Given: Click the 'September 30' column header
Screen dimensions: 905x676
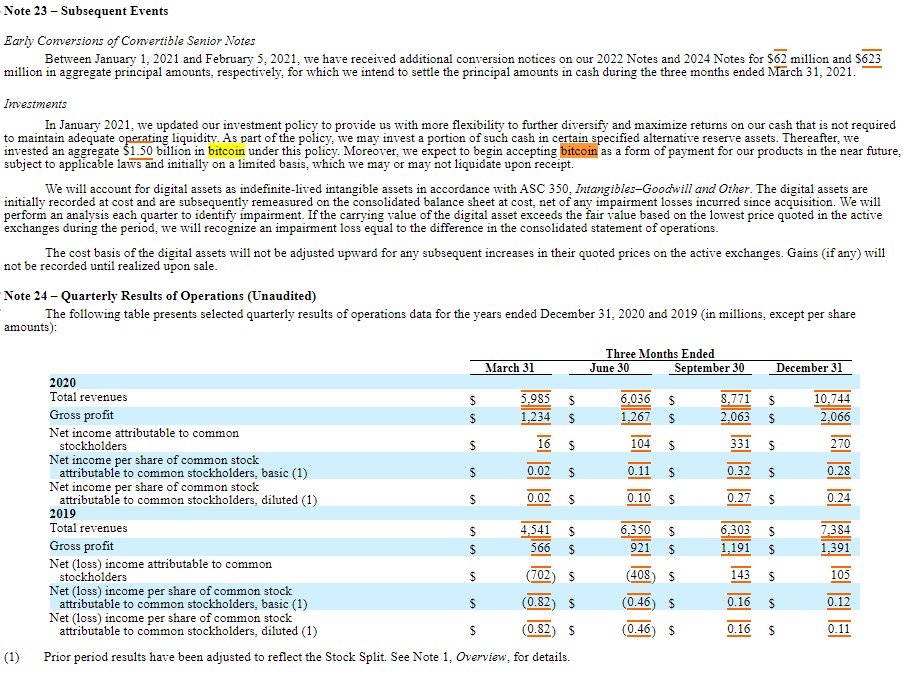Looking at the screenshot, I should [709, 368].
